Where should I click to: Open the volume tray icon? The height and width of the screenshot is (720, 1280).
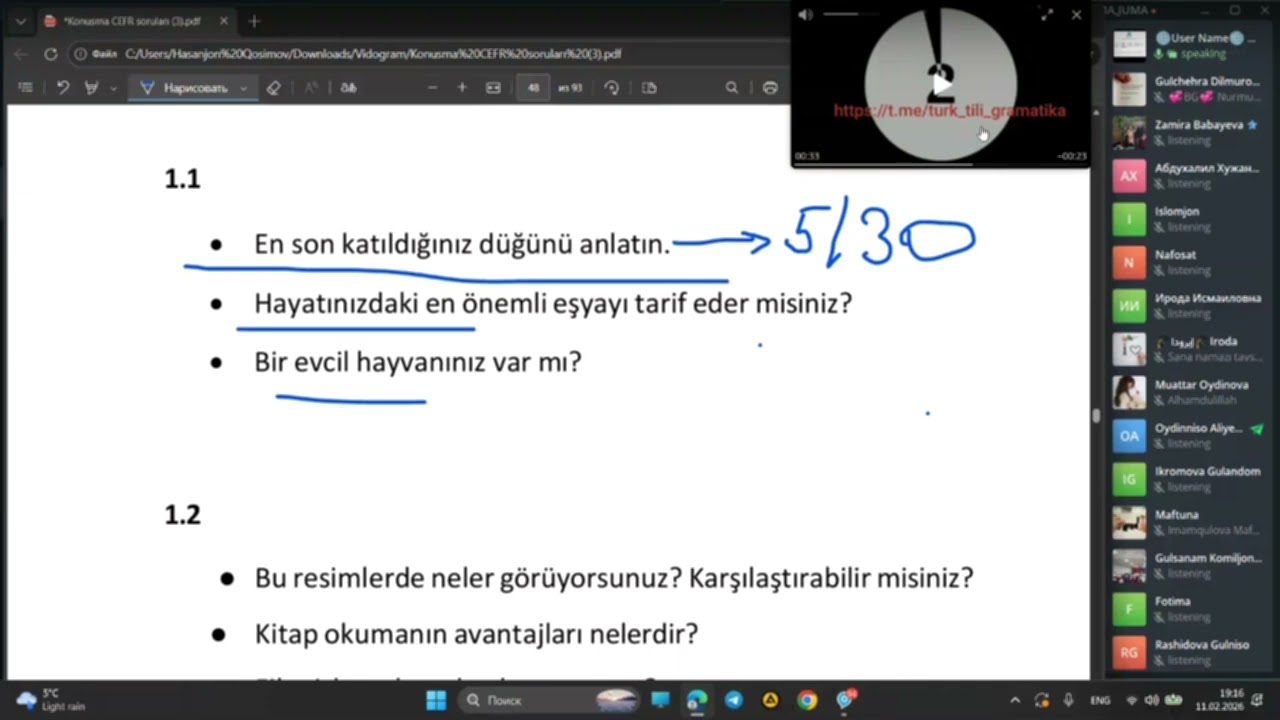1151,700
